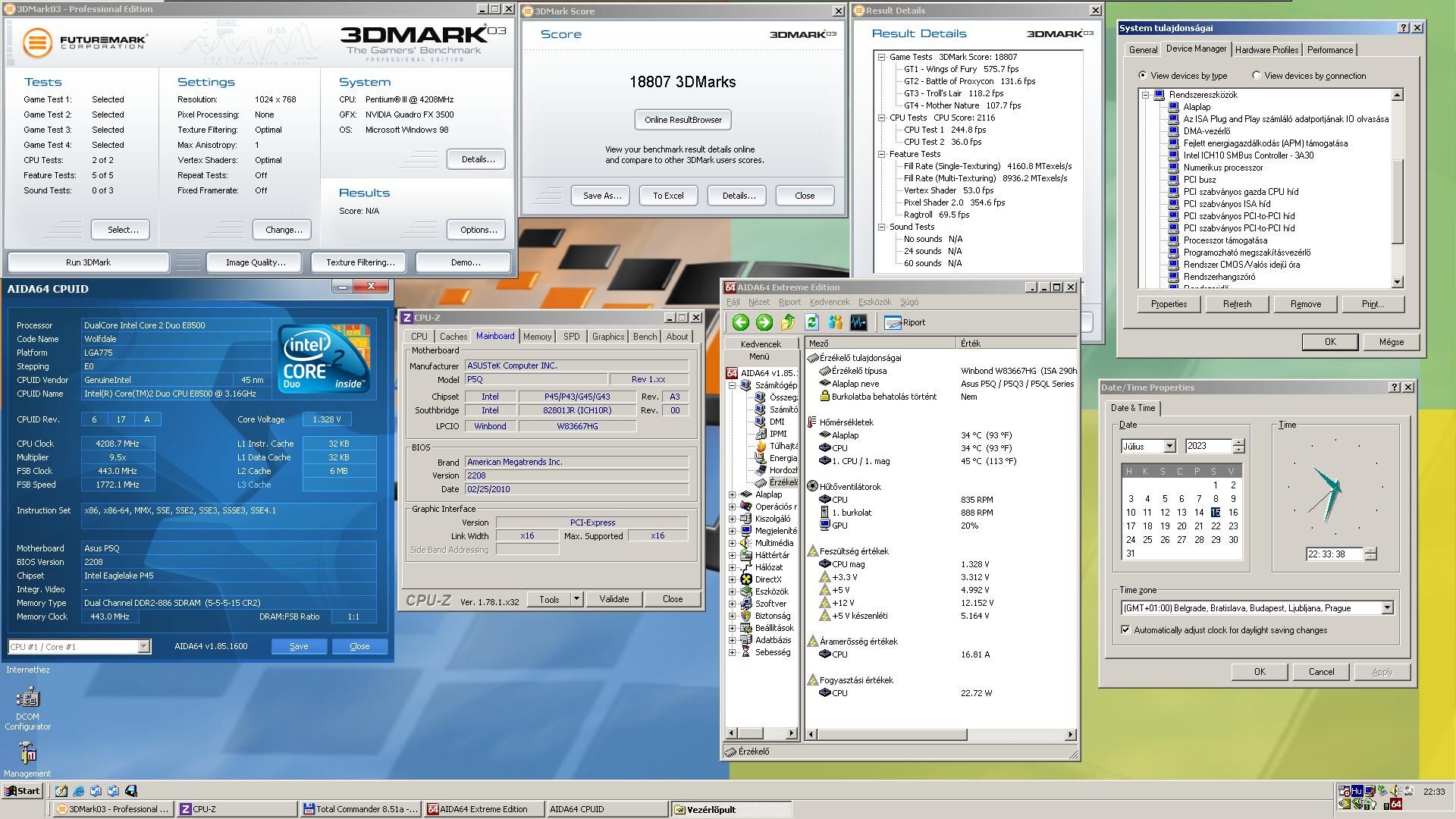Launch Internet Explorer from quick launch
Screen dimensions: 1456x819
click(x=79, y=791)
